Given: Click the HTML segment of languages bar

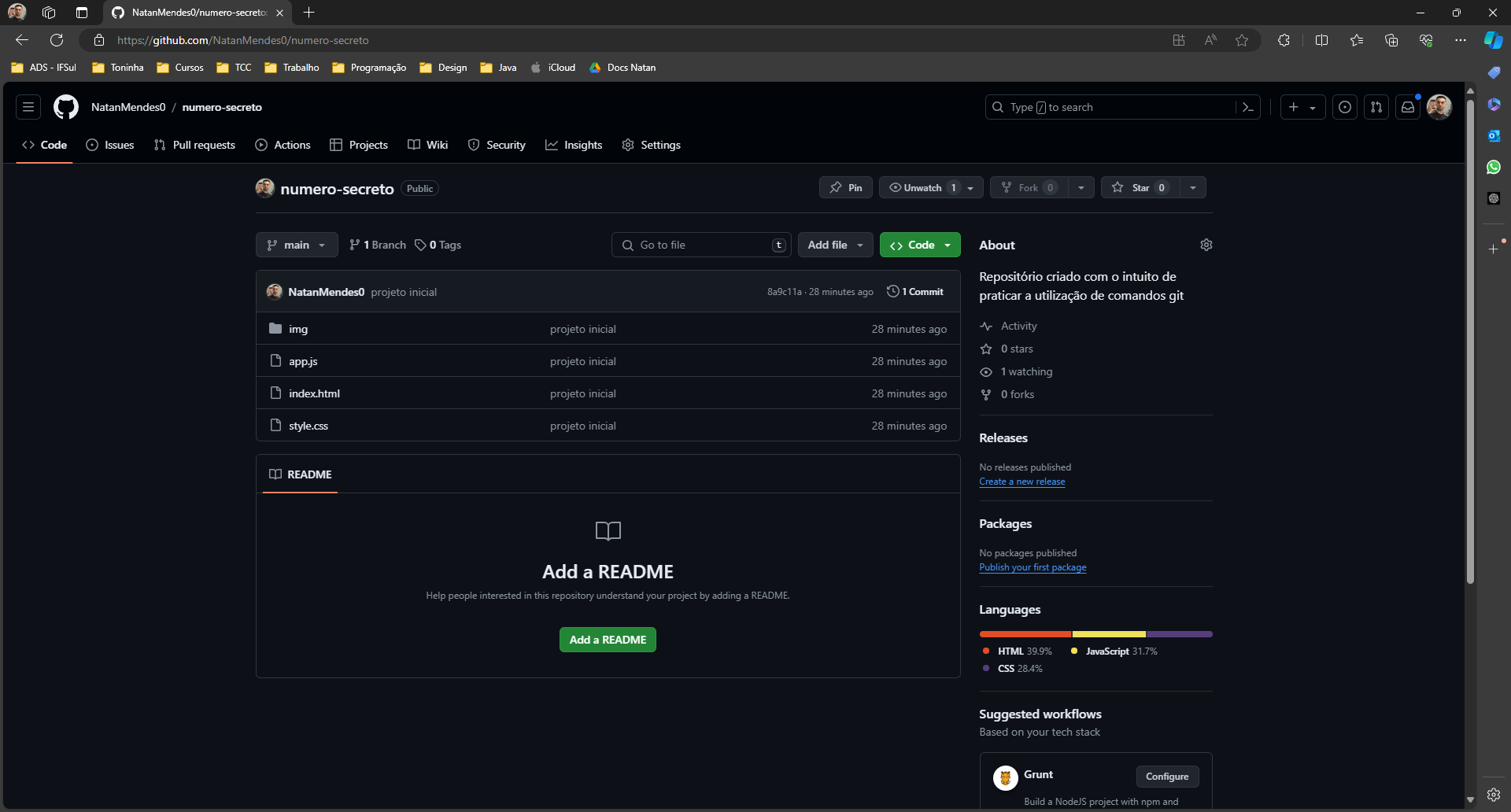Looking at the screenshot, I should click(x=1025, y=634).
